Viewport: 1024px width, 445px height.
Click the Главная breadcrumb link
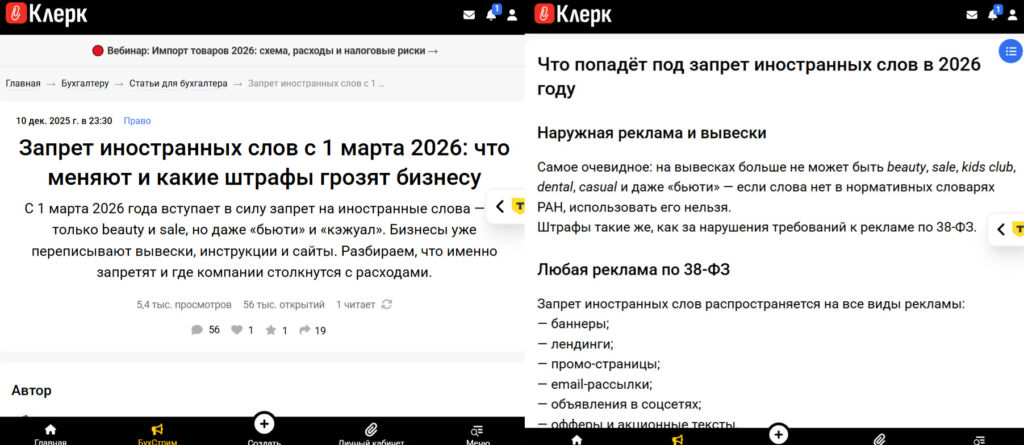click(x=23, y=84)
